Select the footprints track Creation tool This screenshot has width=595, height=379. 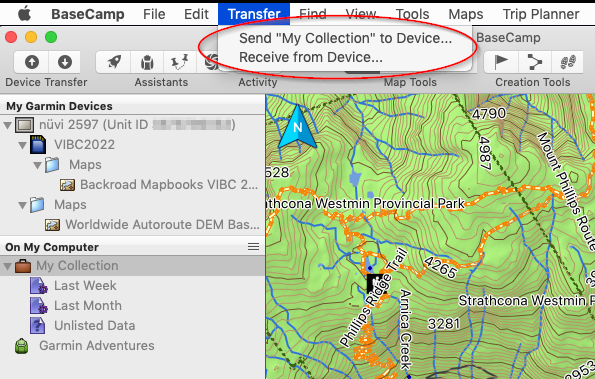(x=568, y=62)
